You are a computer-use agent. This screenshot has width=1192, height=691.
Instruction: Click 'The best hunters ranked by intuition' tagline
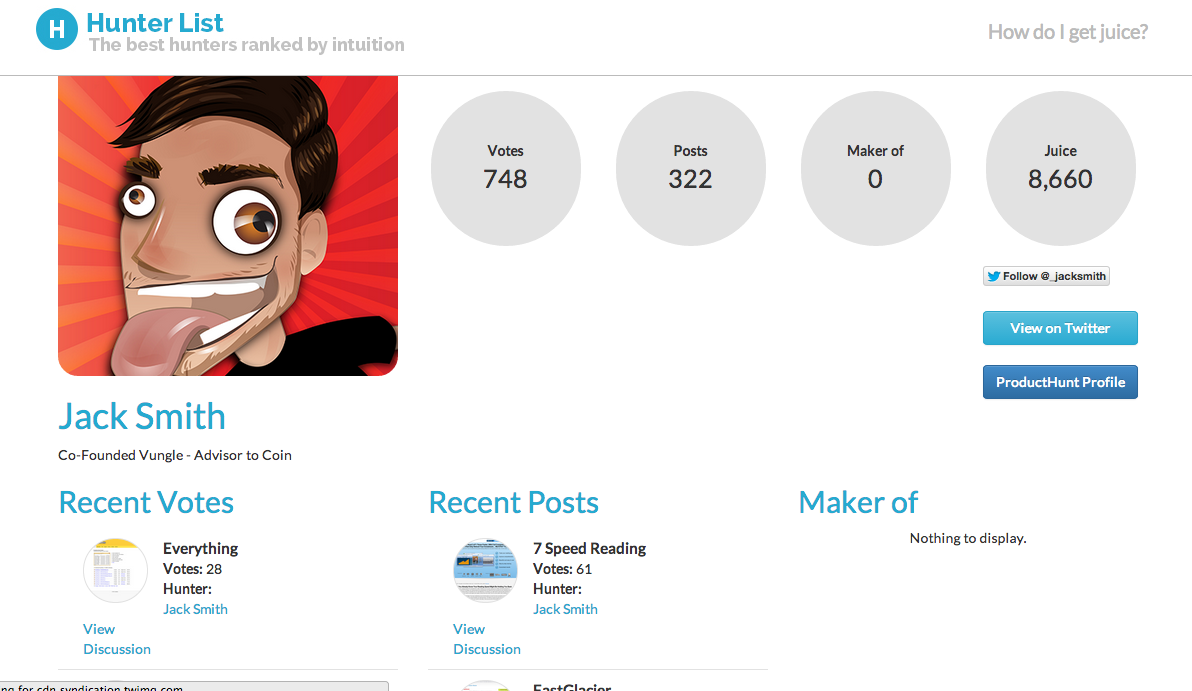click(x=247, y=45)
